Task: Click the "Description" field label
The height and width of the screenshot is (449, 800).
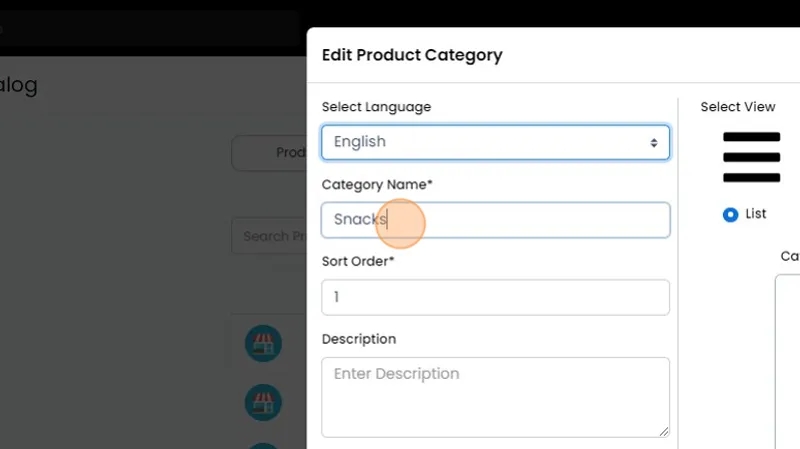Action: tap(359, 339)
